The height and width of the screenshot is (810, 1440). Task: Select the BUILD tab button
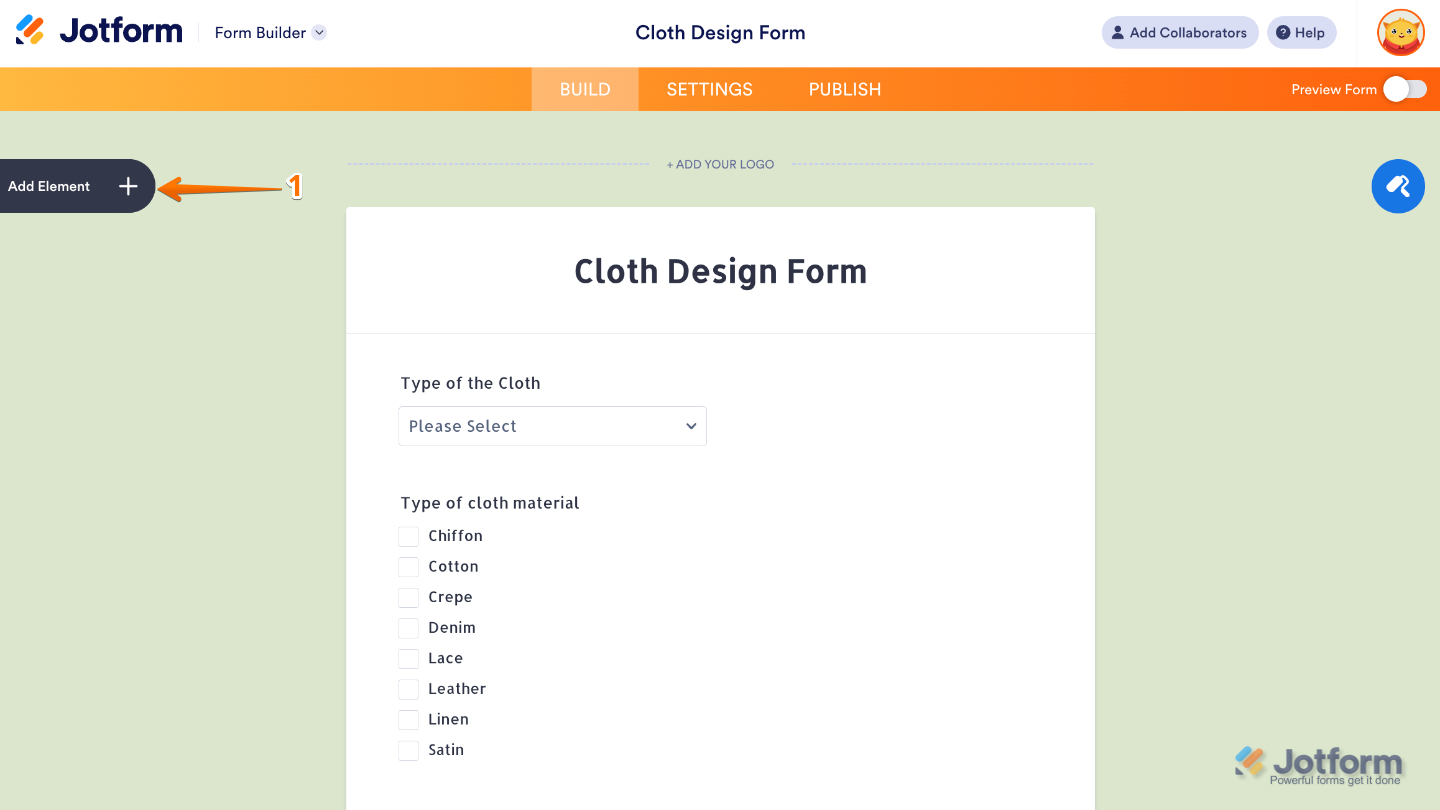(584, 89)
